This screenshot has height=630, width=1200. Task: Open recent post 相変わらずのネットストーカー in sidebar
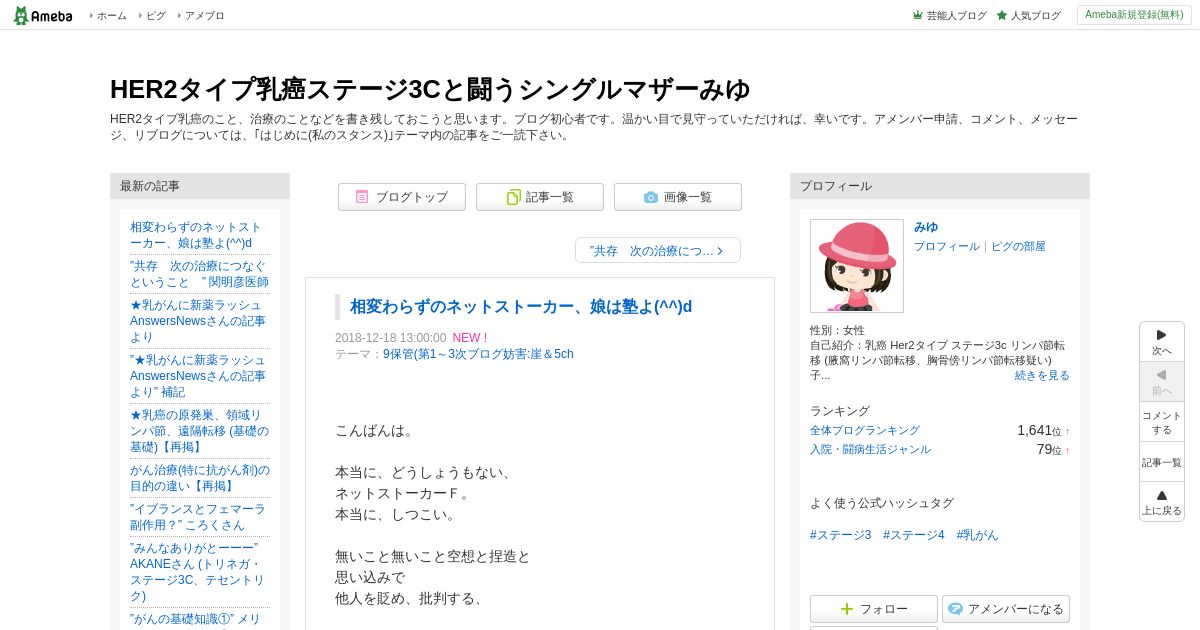196,235
